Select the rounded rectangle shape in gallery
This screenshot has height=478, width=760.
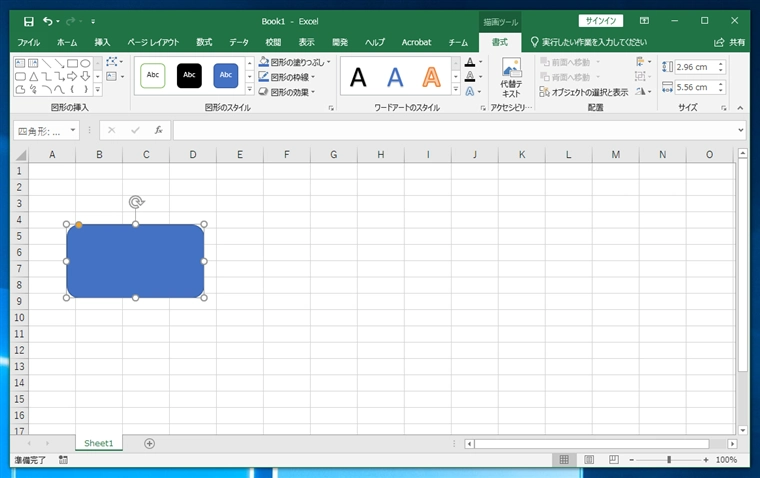(x=20, y=76)
